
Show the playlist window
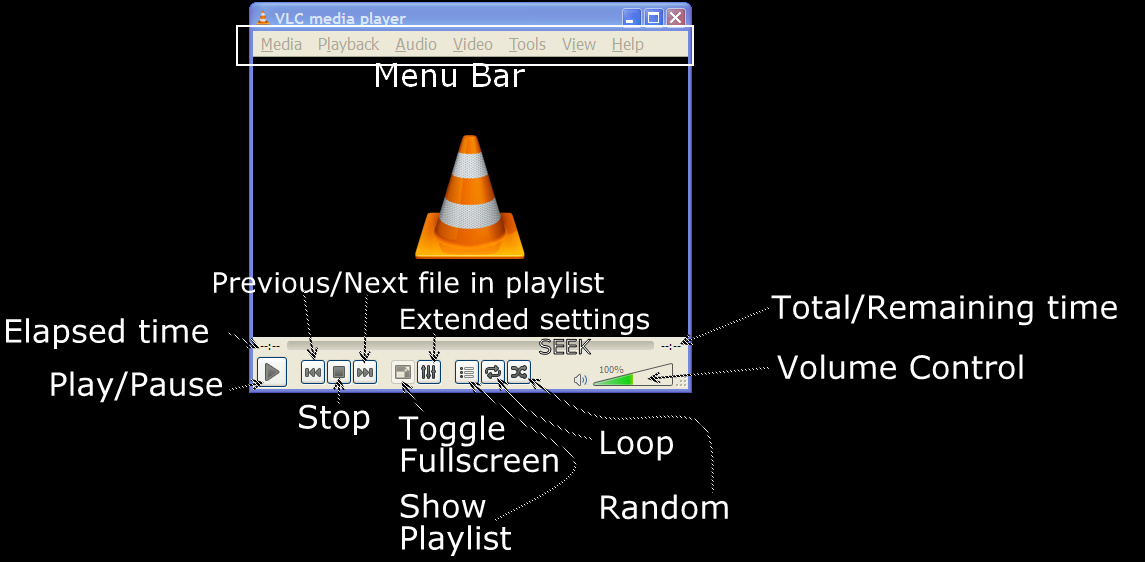(466, 372)
